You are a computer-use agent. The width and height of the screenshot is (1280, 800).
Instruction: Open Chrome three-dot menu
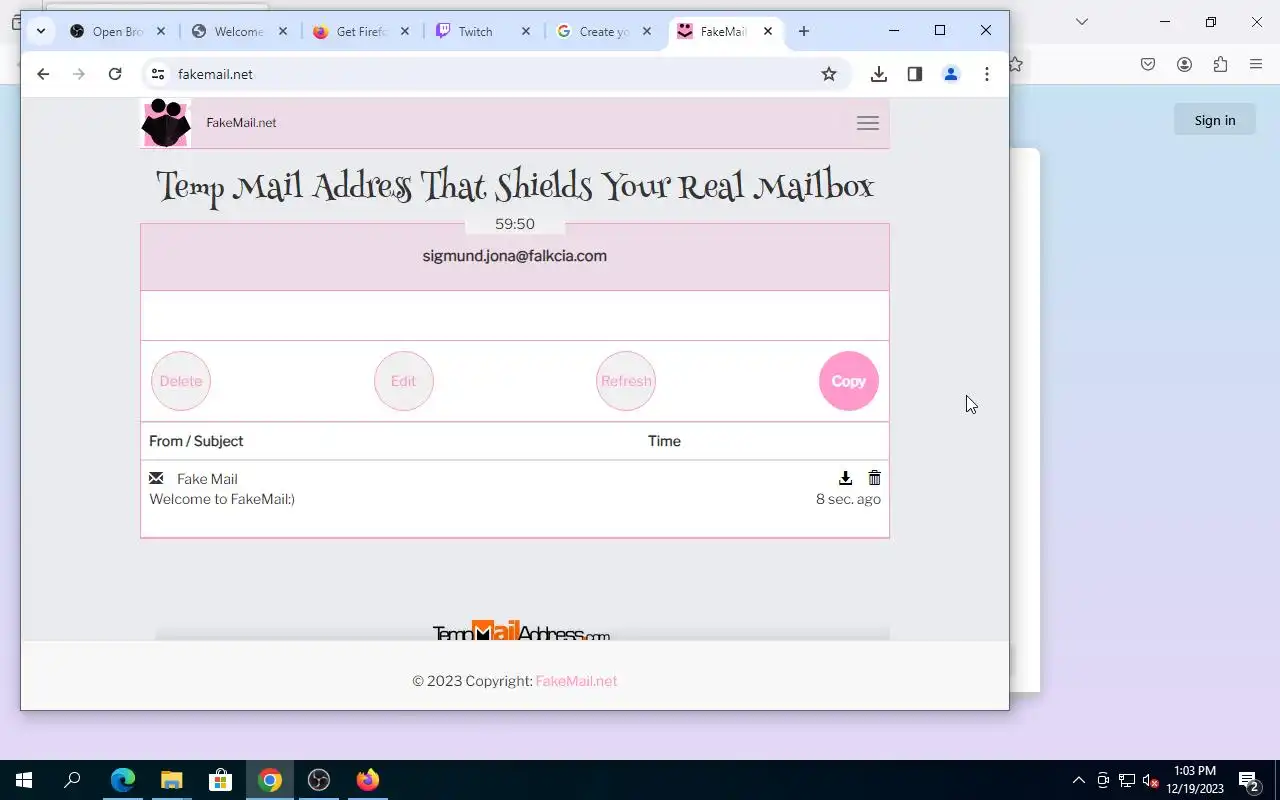[987, 74]
